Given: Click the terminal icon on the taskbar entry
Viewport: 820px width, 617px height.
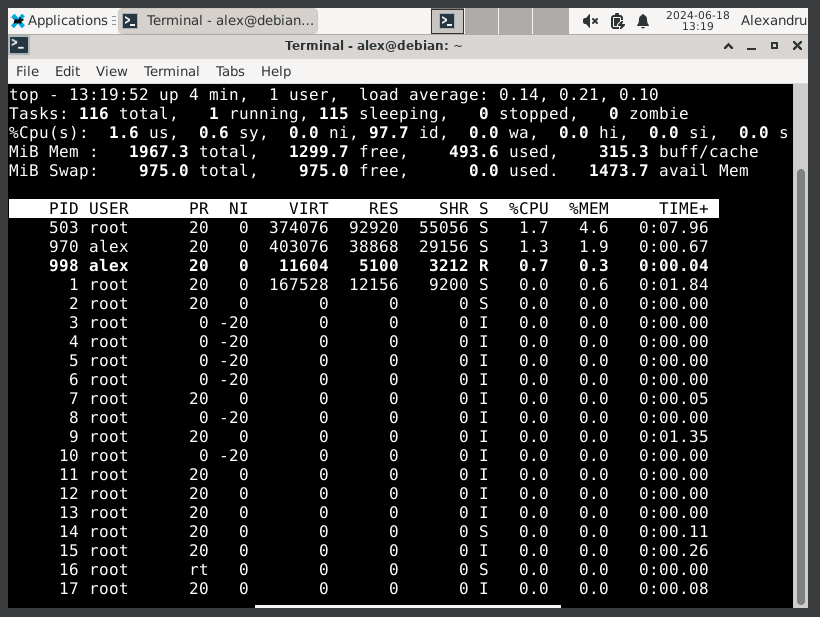Looking at the screenshot, I should click(131, 20).
